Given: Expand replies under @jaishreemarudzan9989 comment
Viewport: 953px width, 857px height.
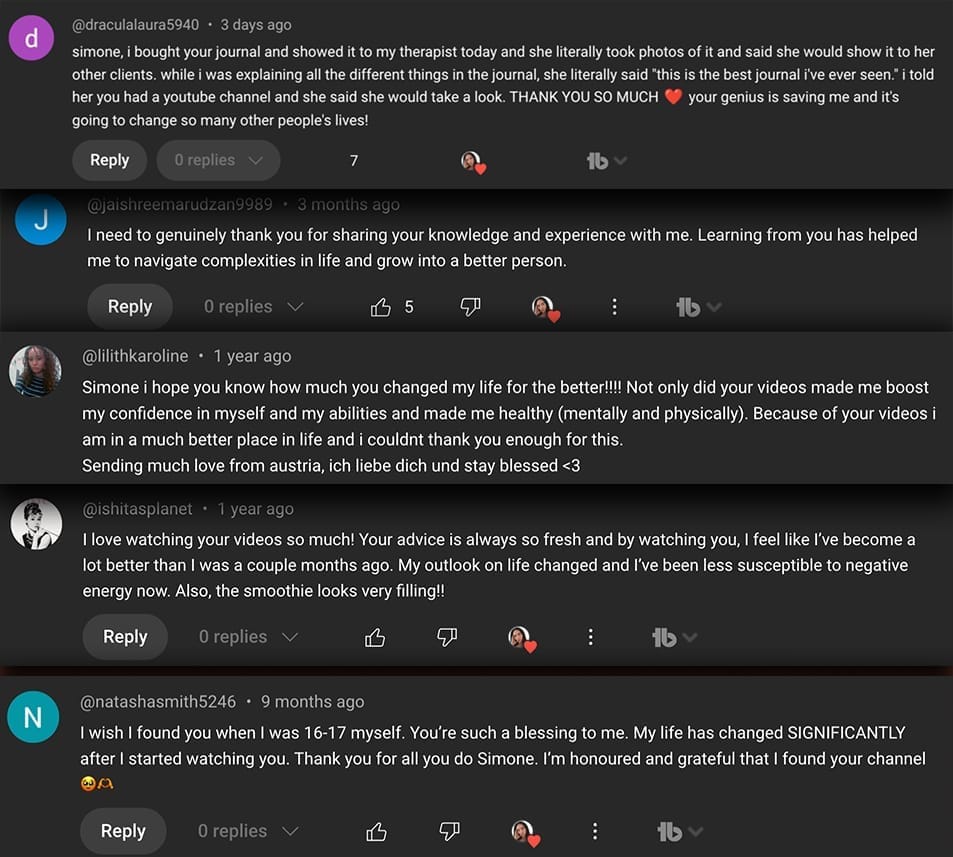Looking at the screenshot, I should (x=253, y=307).
